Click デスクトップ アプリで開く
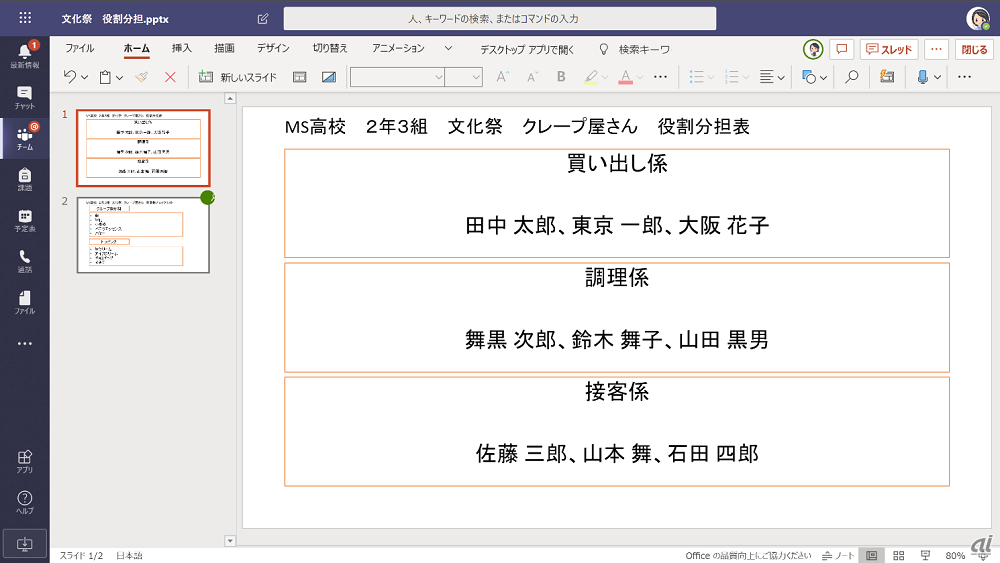Image resolution: width=1000 pixels, height=563 pixels. pyautogui.click(x=527, y=49)
